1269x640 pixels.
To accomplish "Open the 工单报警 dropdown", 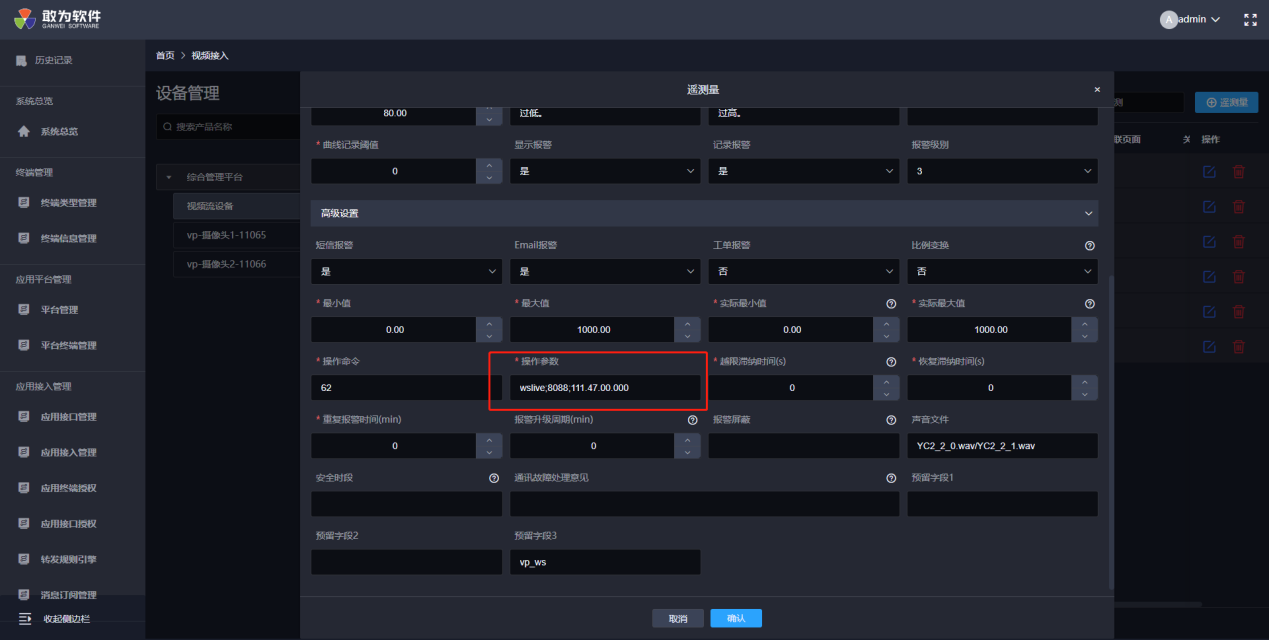I will pos(803,271).
